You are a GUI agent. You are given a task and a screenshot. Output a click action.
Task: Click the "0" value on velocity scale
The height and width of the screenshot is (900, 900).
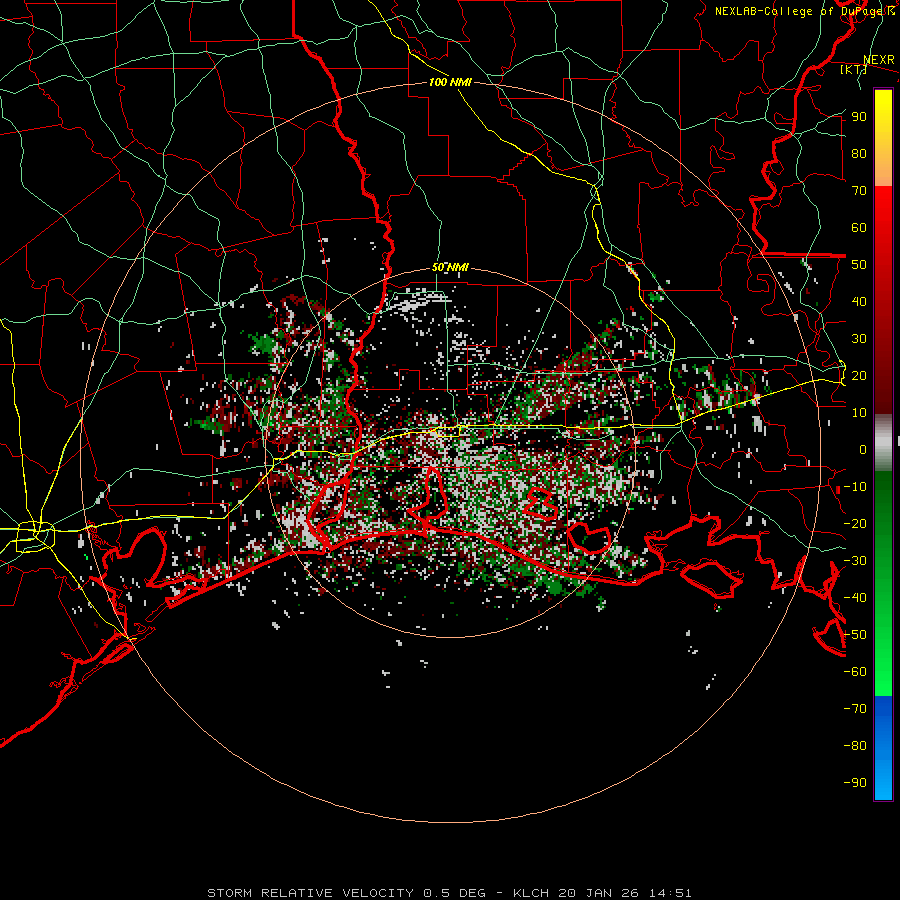point(863,450)
